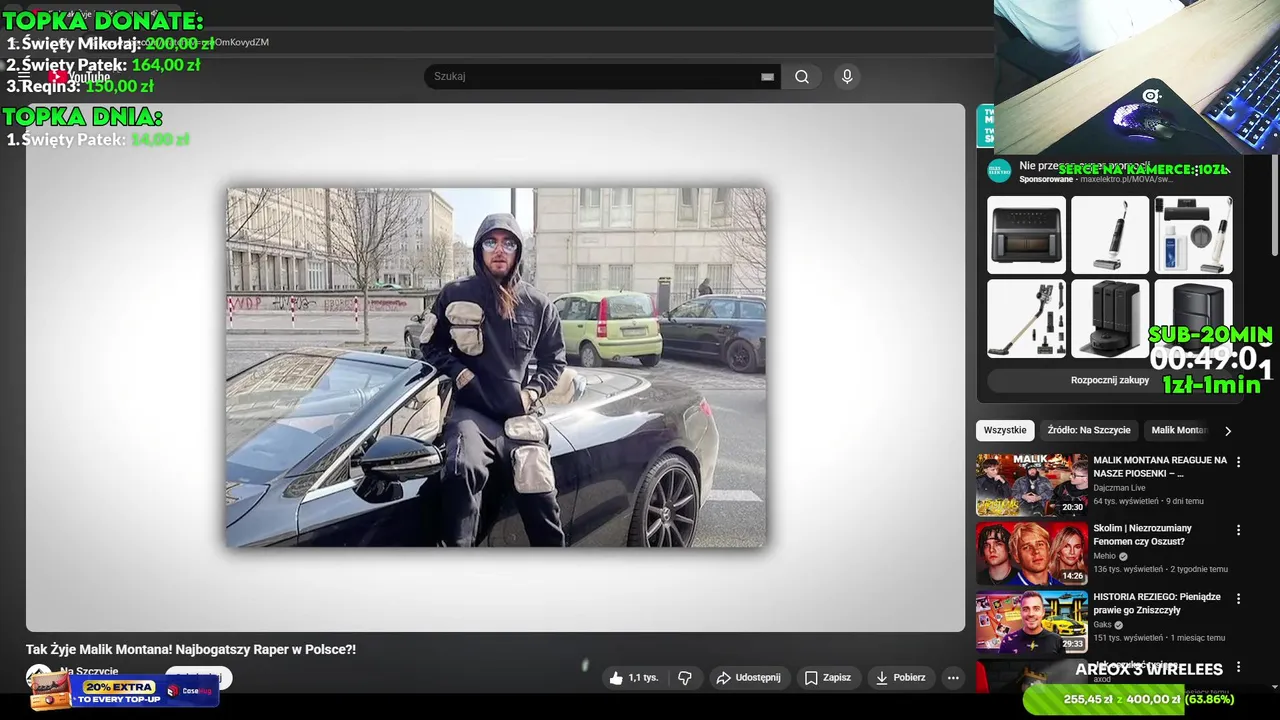The width and height of the screenshot is (1280, 720).
Task: Click HISTORIA REZIEGO video title
Action: pyautogui.click(x=1157, y=603)
